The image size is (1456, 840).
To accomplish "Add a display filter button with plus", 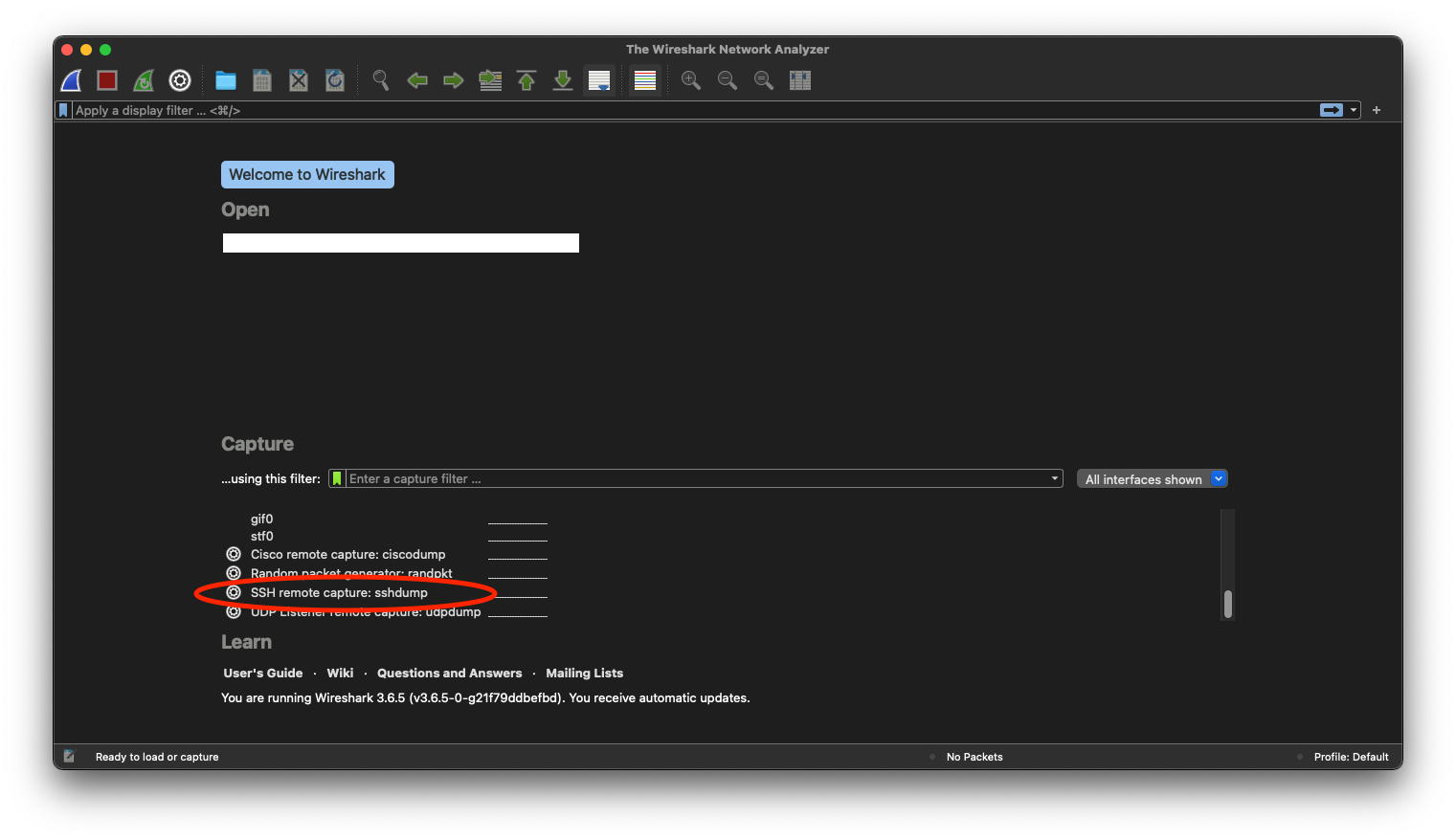I will pyautogui.click(x=1377, y=110).
